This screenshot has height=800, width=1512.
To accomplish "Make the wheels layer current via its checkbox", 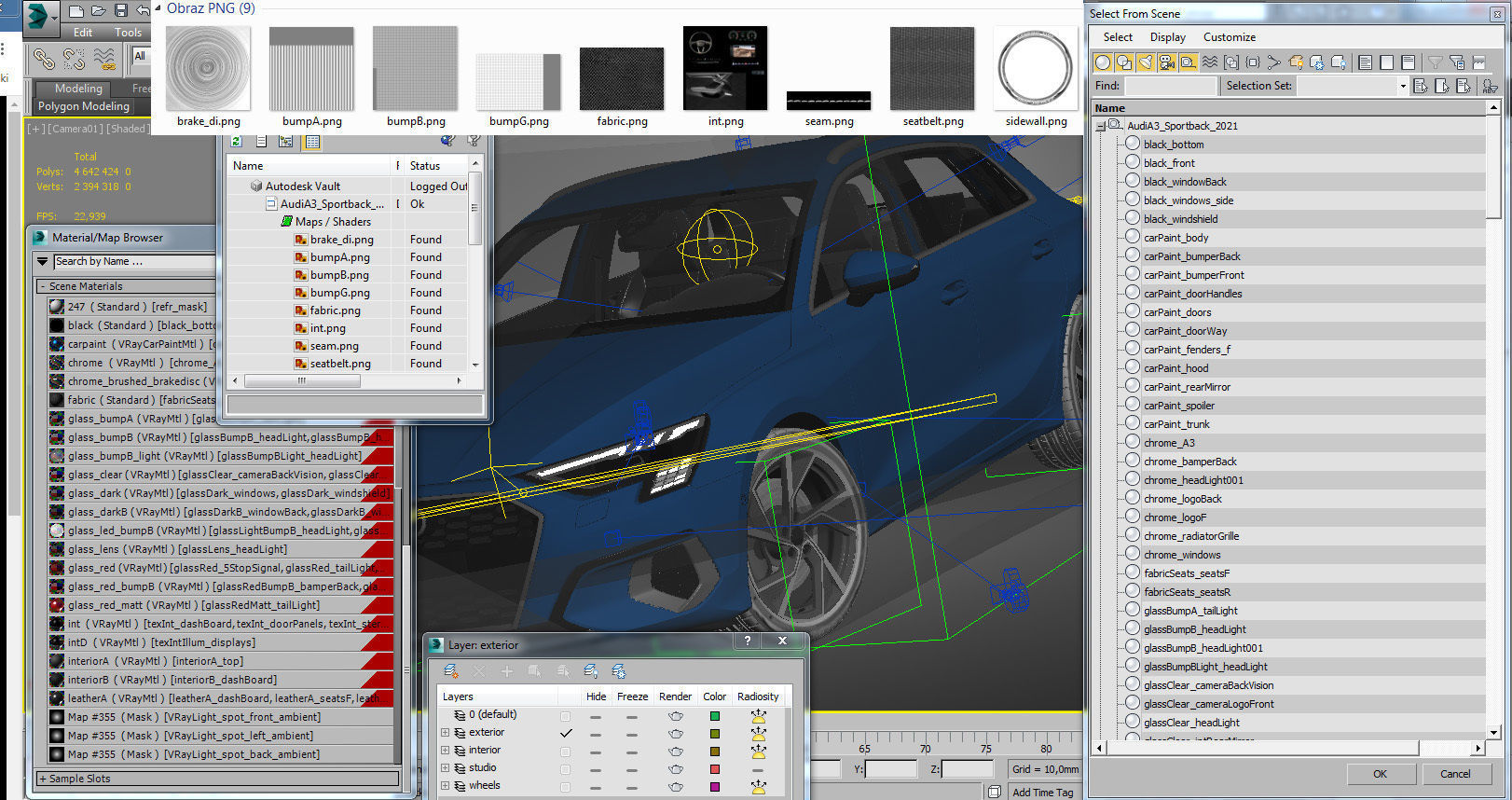I will click(x=565, y=787).
